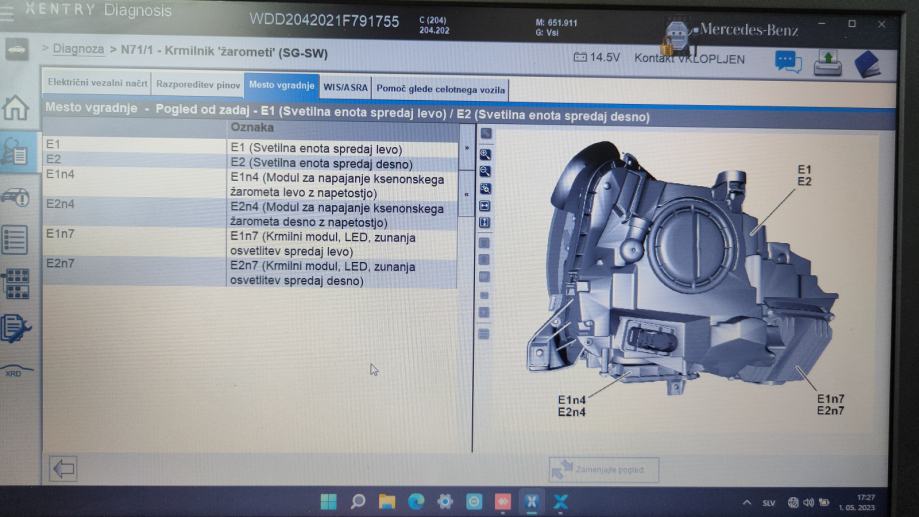Click the upper table splitter arrow
Screen dimensions: 919x517
(x=467, y=148)
